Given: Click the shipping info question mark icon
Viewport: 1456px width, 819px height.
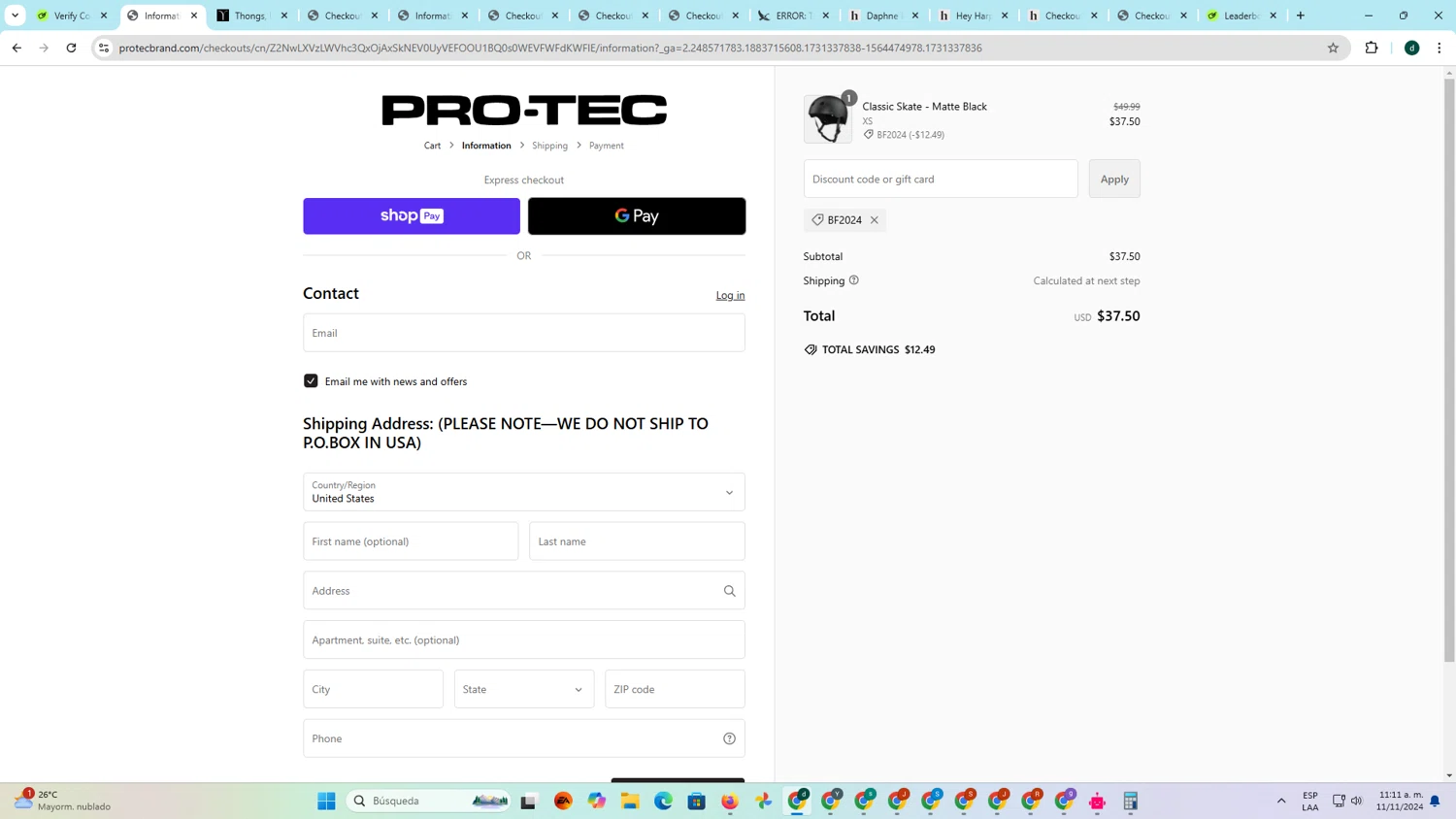Looking at the screenshot, I should coord(854,280).
